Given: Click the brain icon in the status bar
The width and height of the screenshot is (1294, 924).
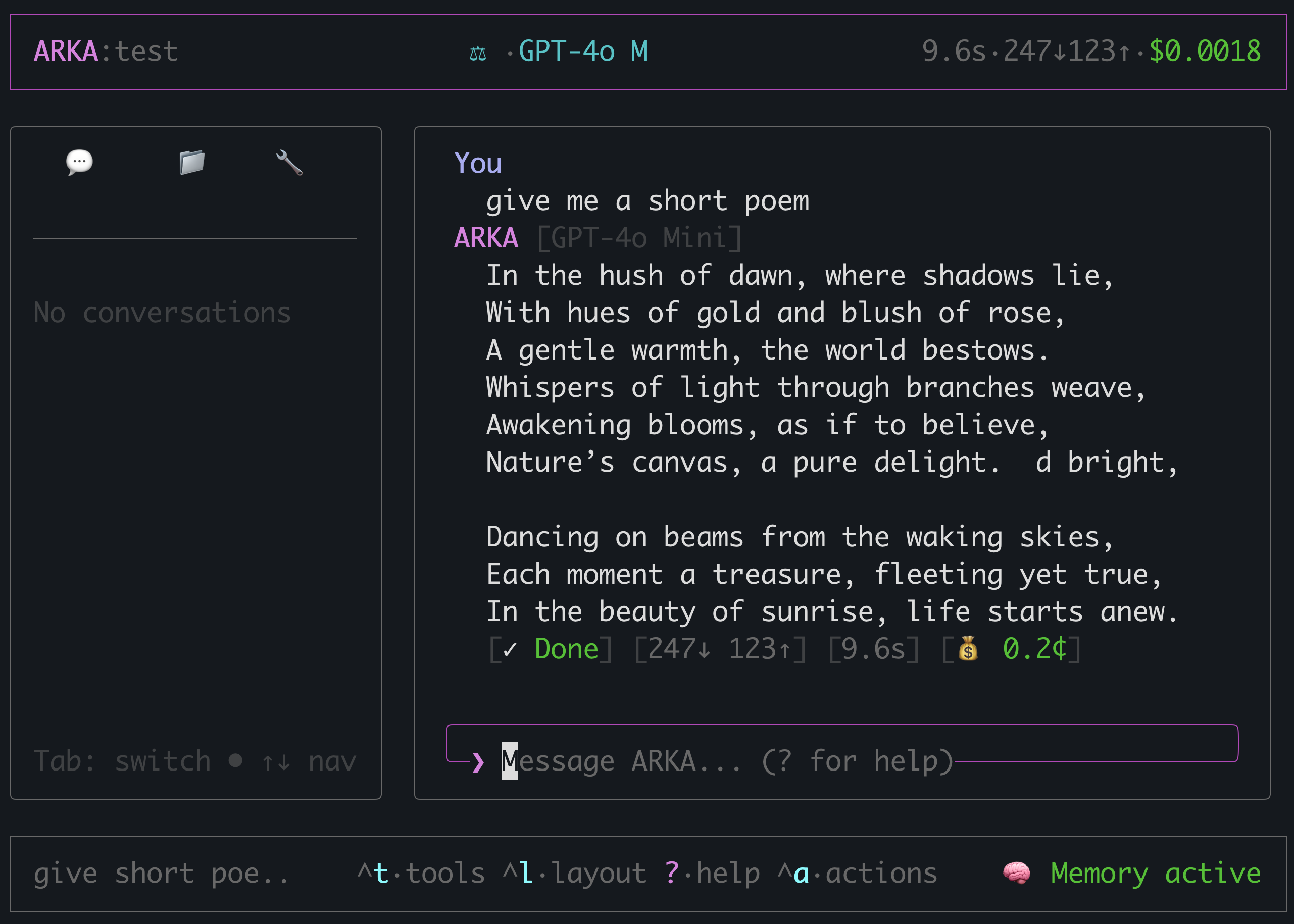Looking at the screenshot, I should (1016, 872).
